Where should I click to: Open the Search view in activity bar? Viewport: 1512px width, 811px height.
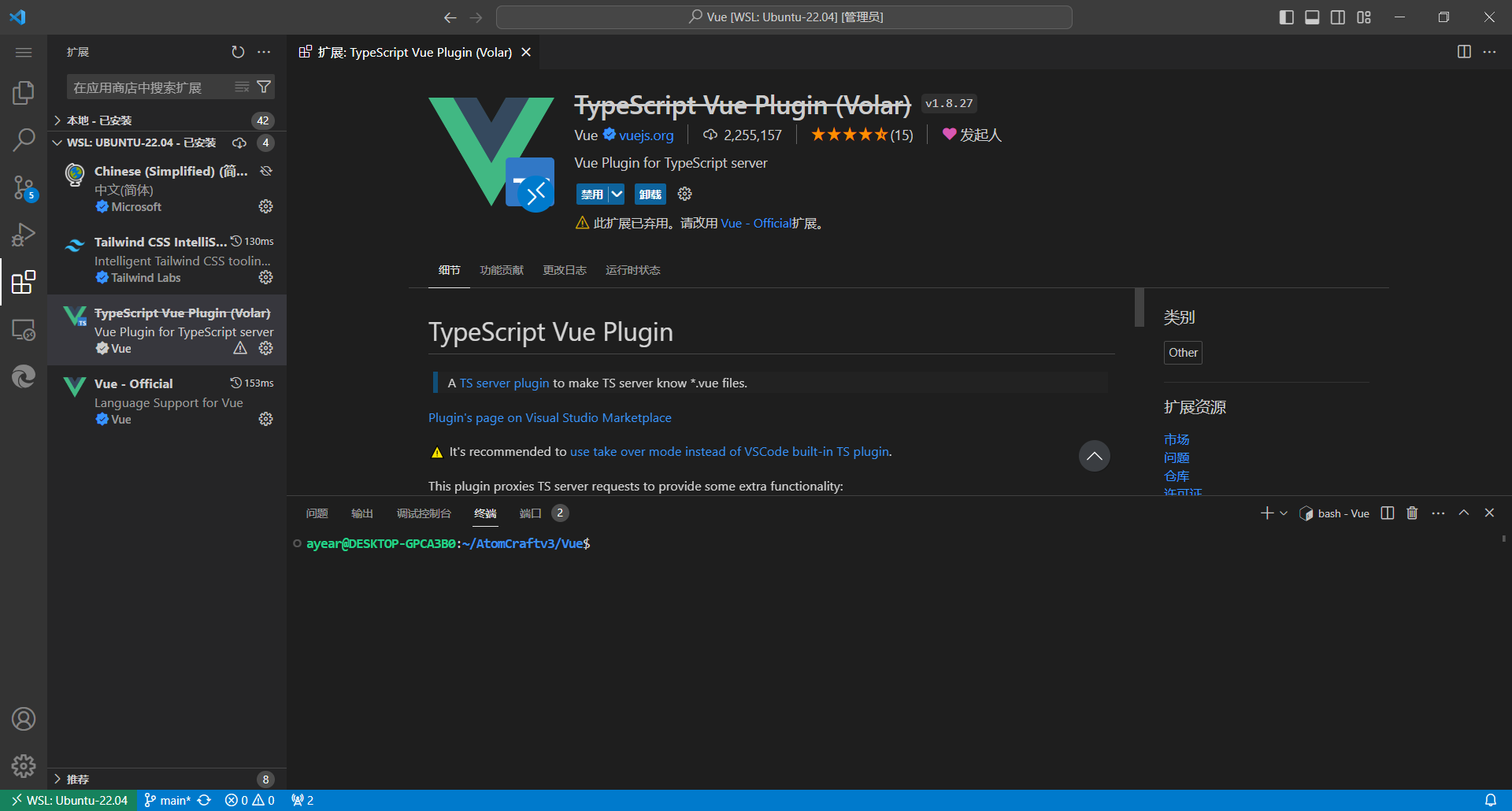[24, 140]
